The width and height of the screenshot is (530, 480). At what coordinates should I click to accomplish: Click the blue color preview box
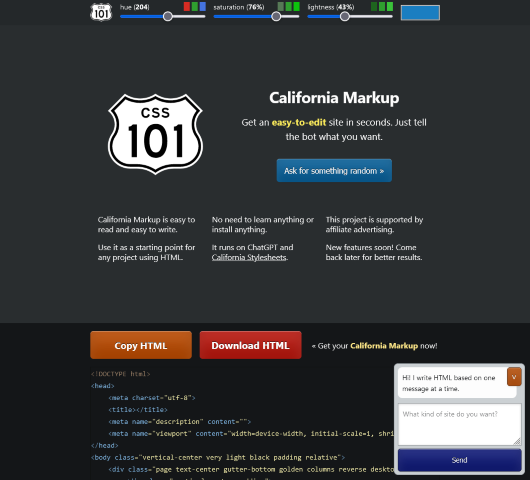(x=420, y=13)
